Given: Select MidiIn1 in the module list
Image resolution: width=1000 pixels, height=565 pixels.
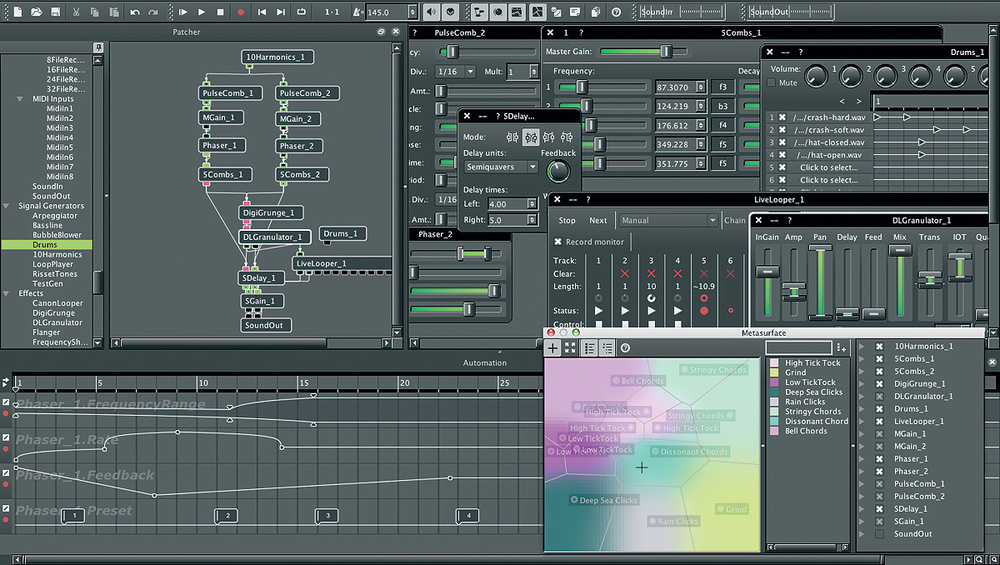Looking at the screenshot, I should click(x=59, y=108).
